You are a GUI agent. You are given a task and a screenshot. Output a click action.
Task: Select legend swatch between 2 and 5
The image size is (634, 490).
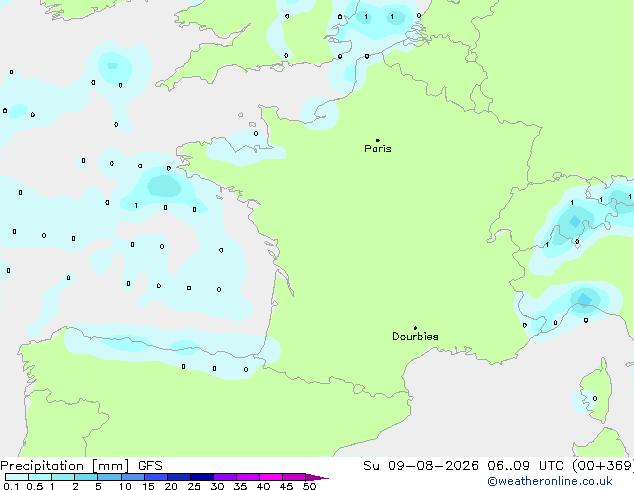[x=86, y=477]
